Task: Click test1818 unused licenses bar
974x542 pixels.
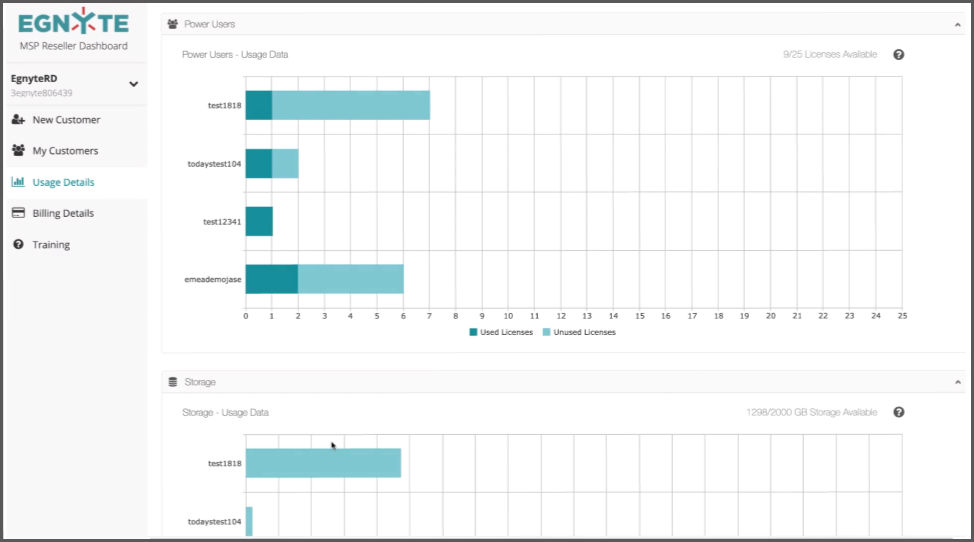Action: 350,105
